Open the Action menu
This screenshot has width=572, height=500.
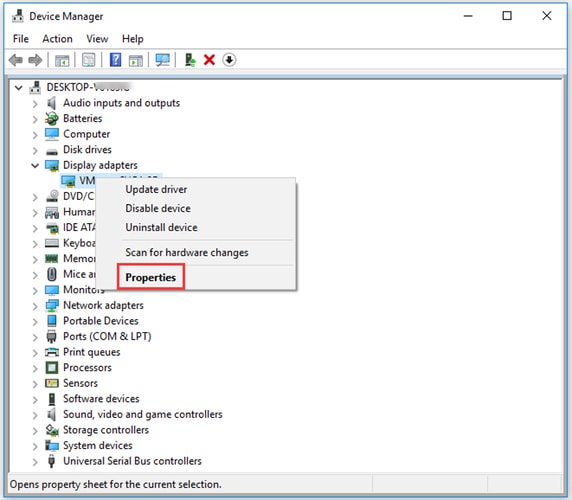(57, 39)
